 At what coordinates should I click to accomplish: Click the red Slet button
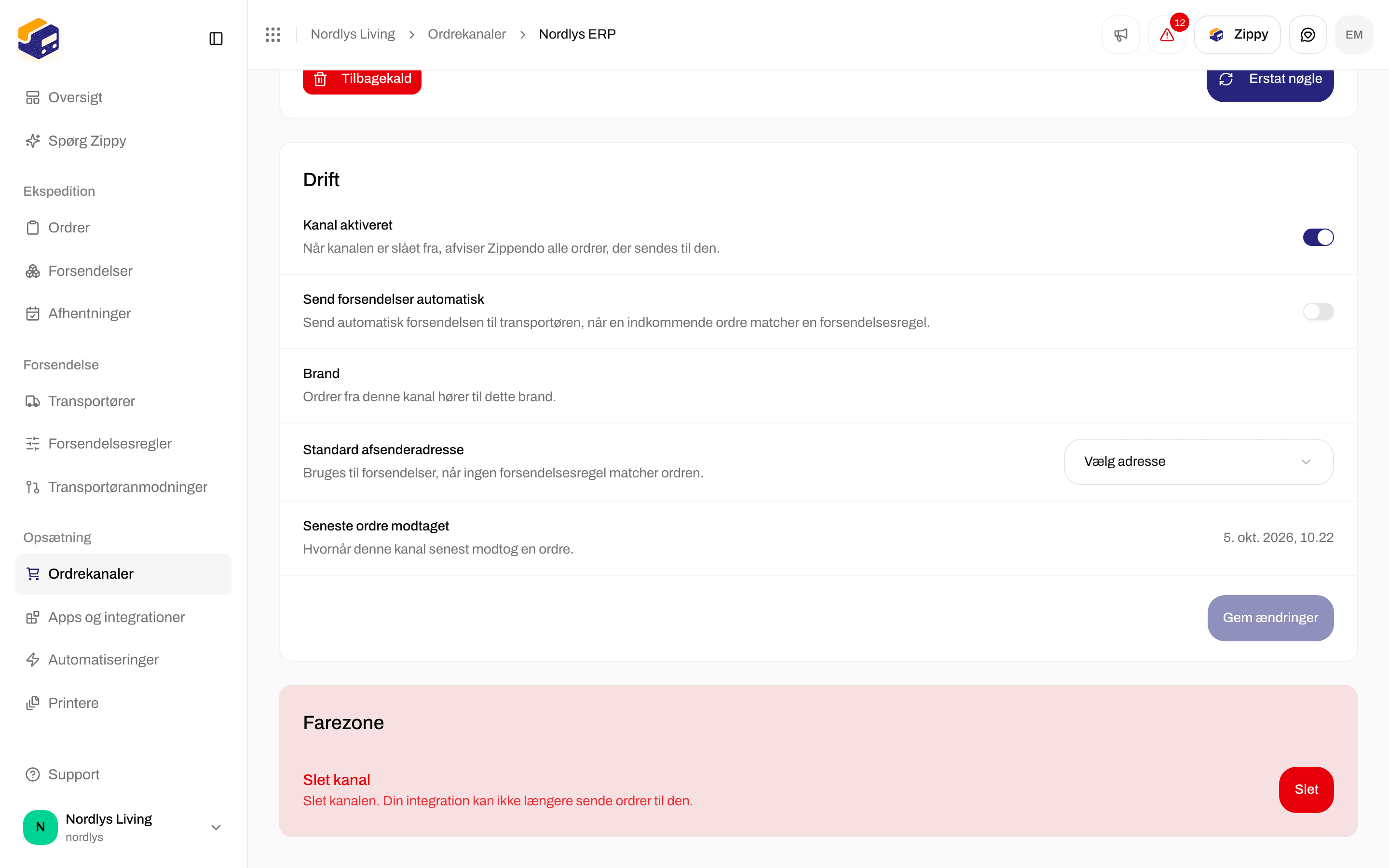click(1307, 789)
